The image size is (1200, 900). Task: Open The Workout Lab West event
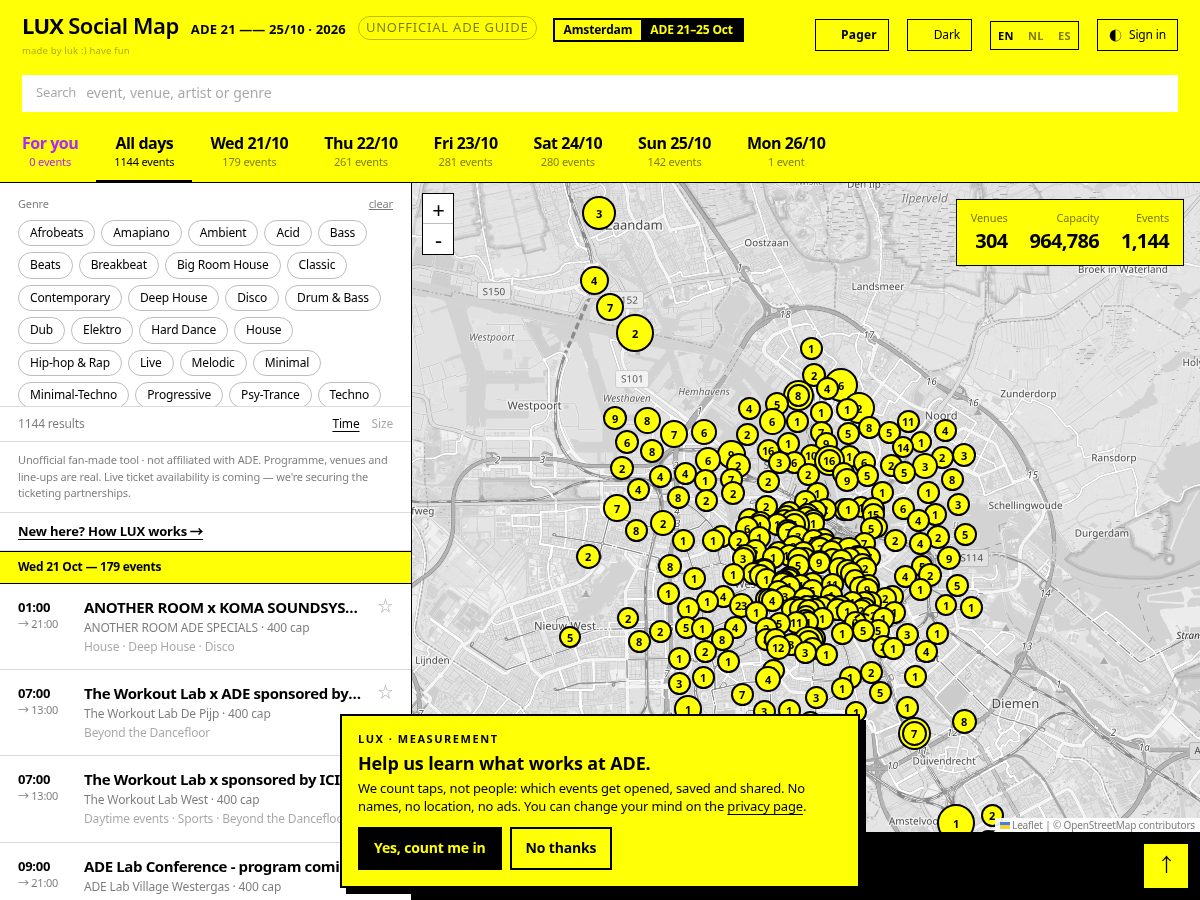(x=205, y=798)
